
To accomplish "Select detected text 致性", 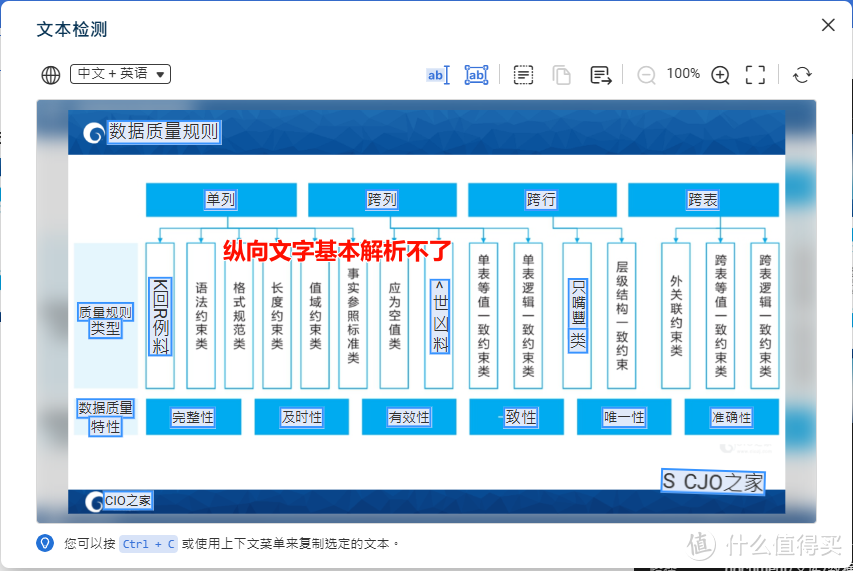I will point(521,418).
